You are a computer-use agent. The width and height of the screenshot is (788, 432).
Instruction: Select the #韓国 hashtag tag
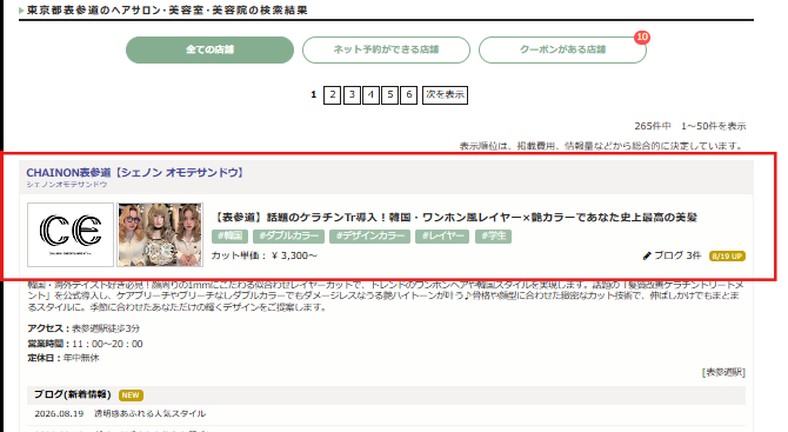[230, 236]
